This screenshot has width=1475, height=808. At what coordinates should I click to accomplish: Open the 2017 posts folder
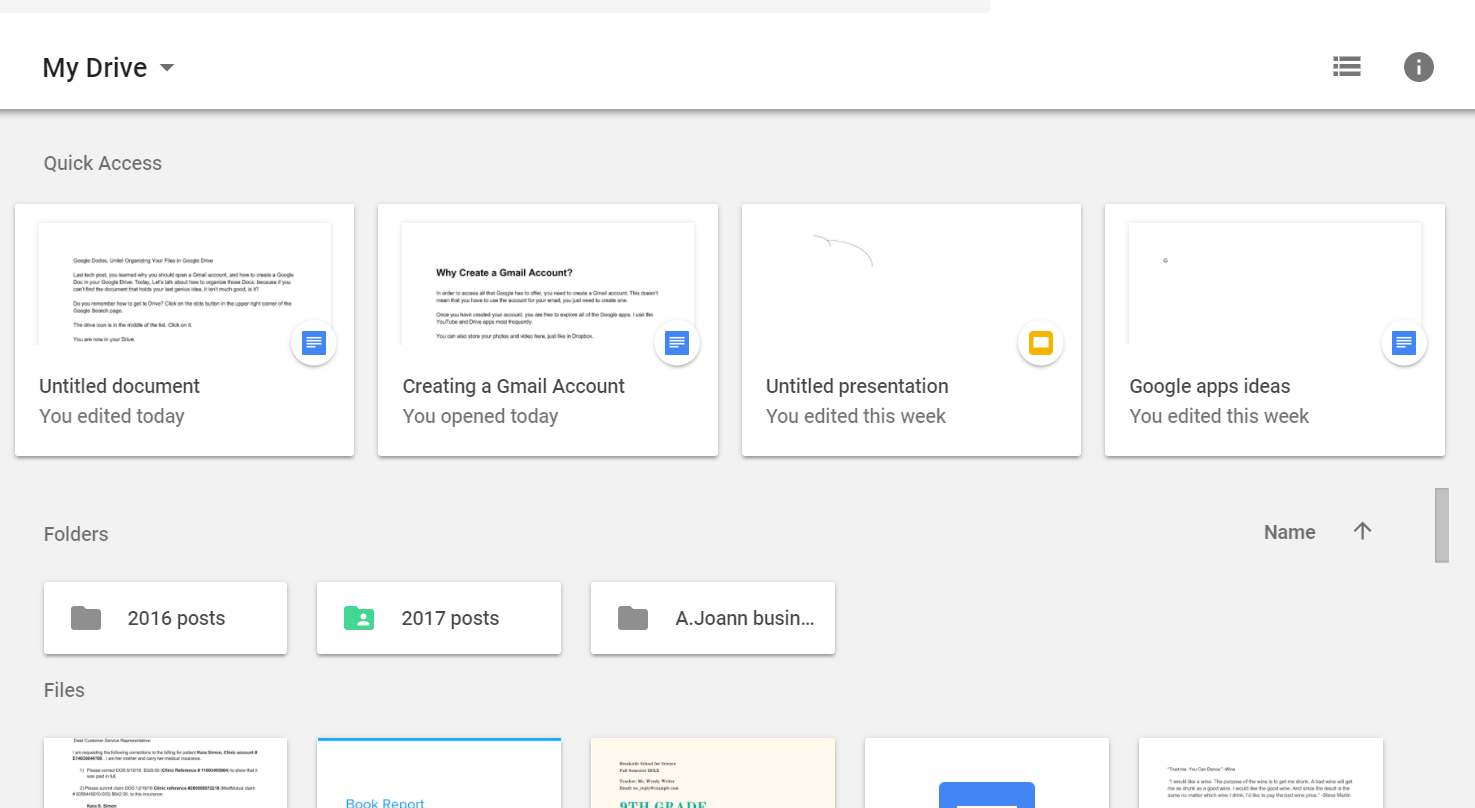click(x=439, y=618)
